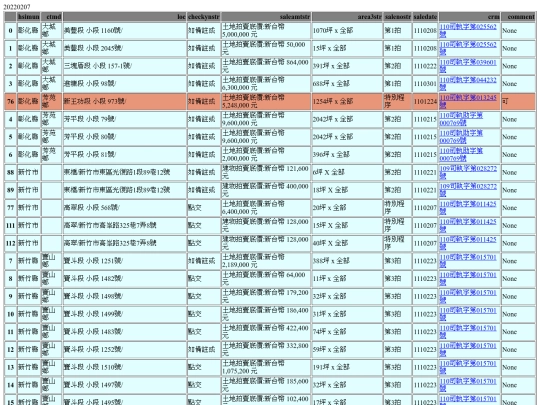The image size is (540, 405).
Task: Open crm link 044232 in row 3
Action: (x=468, y=84)
